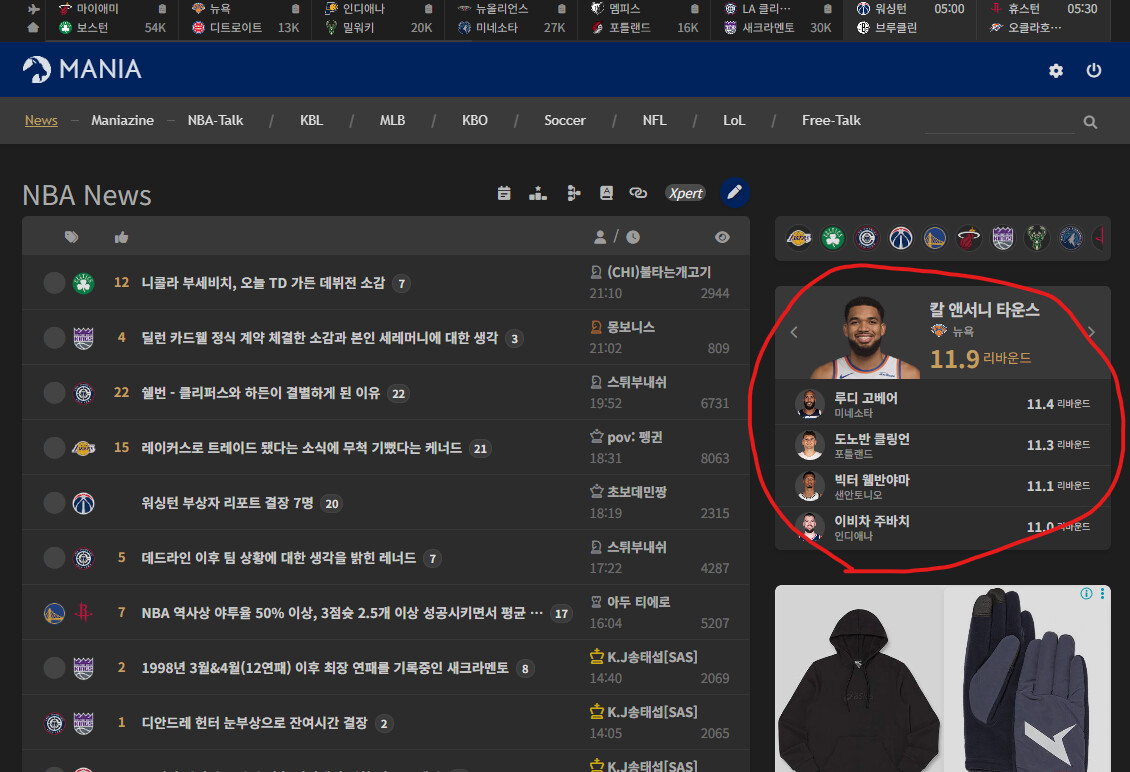The height and width of the screenshot is (772, 1130).
Task: Switch to the NBA-Talk menu
Action: point(215,120)
